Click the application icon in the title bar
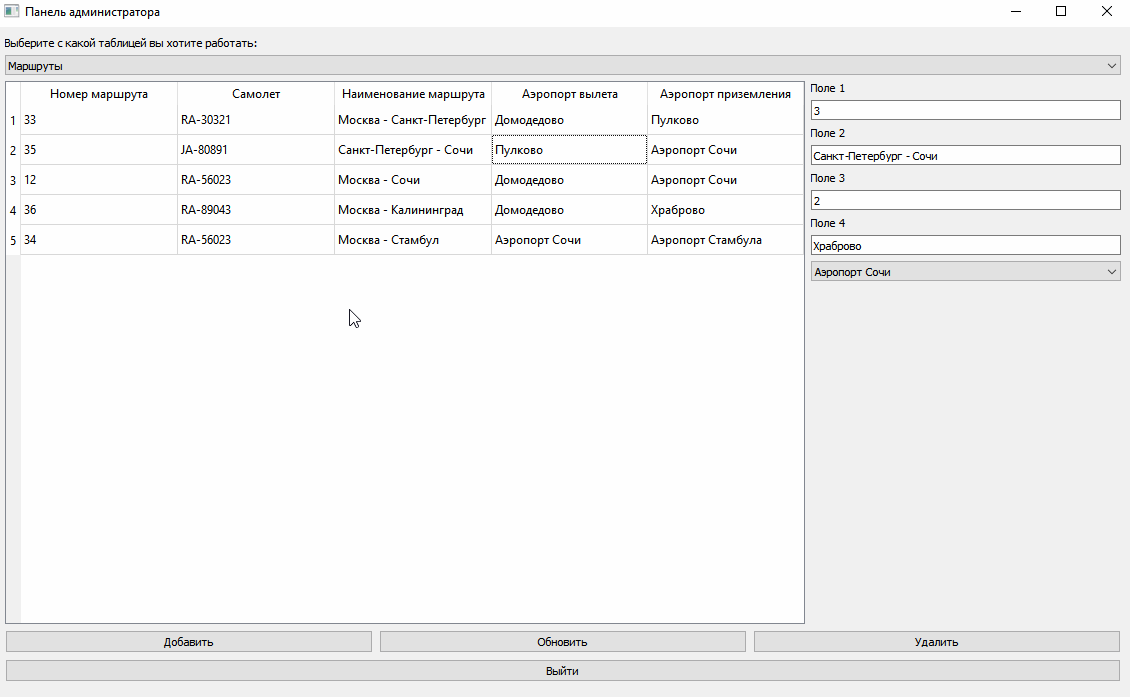 pyautogui.click(x=13, y=11)
